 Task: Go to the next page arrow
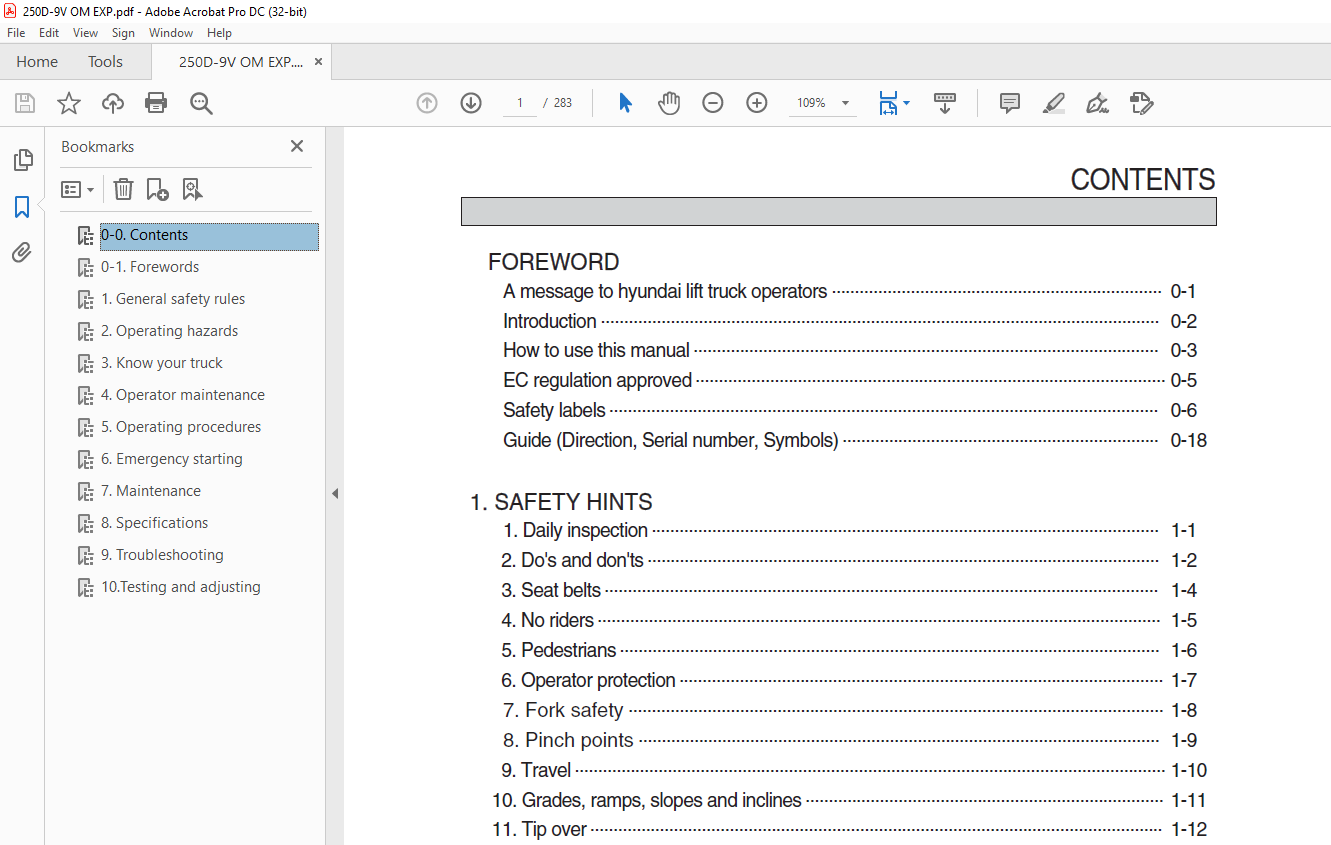(471, 103)
